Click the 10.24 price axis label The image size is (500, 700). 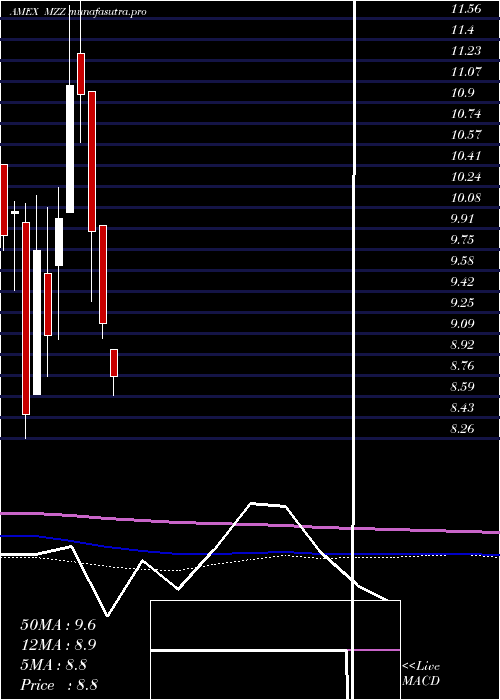coord(466,177)
